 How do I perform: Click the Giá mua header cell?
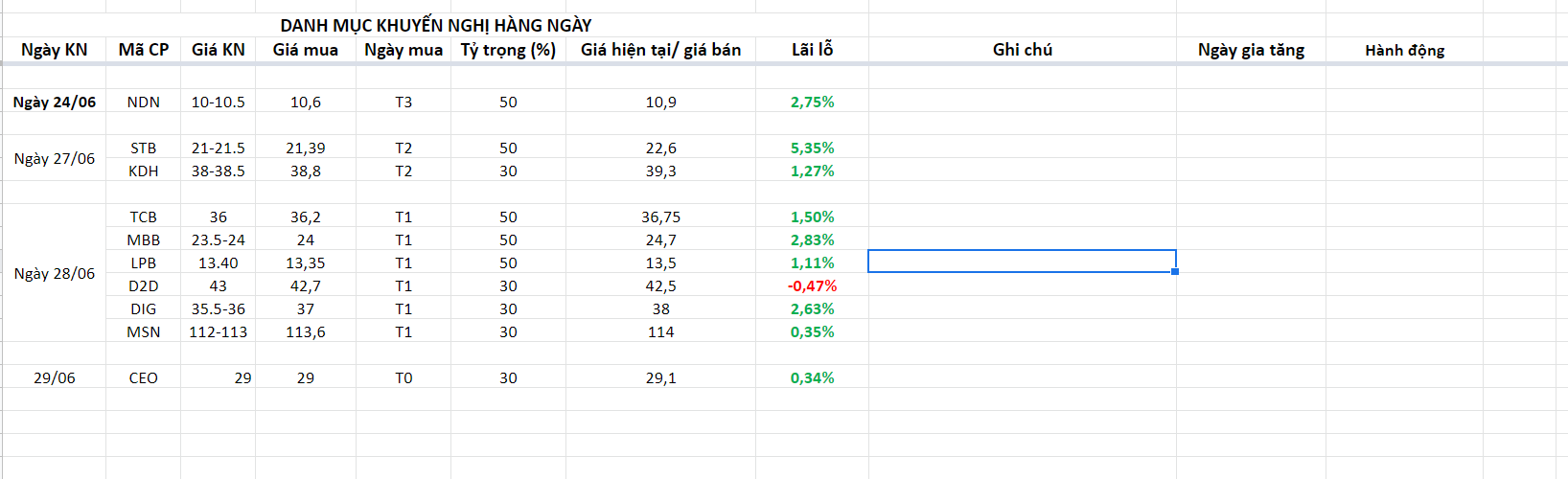(x=306, y=50)
